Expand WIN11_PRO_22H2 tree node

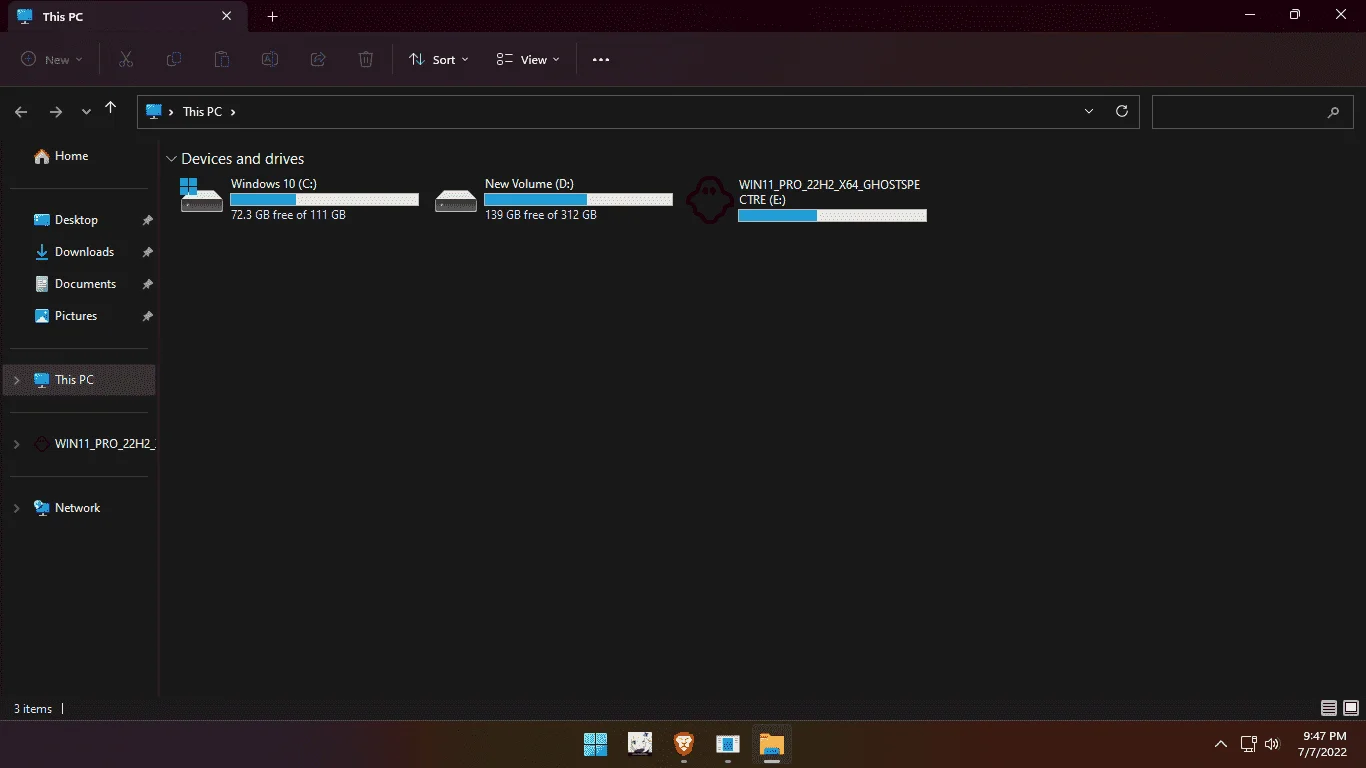point(16,444)
